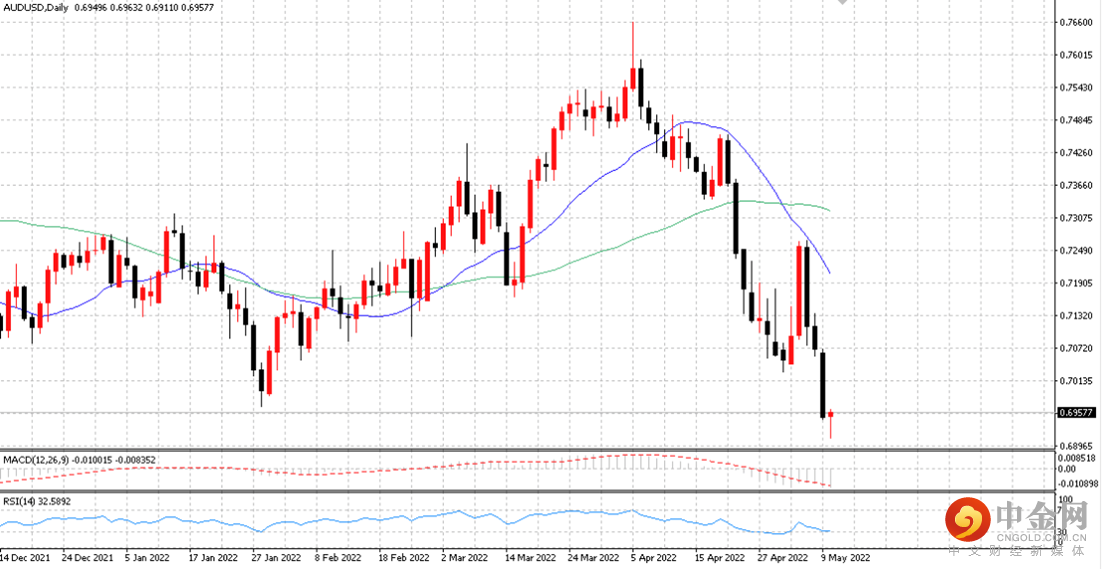Click the 24 Mar 2022 date label
Image resolution: width=1102 pixels, height=569 pixels.
[x=593, y=558]
